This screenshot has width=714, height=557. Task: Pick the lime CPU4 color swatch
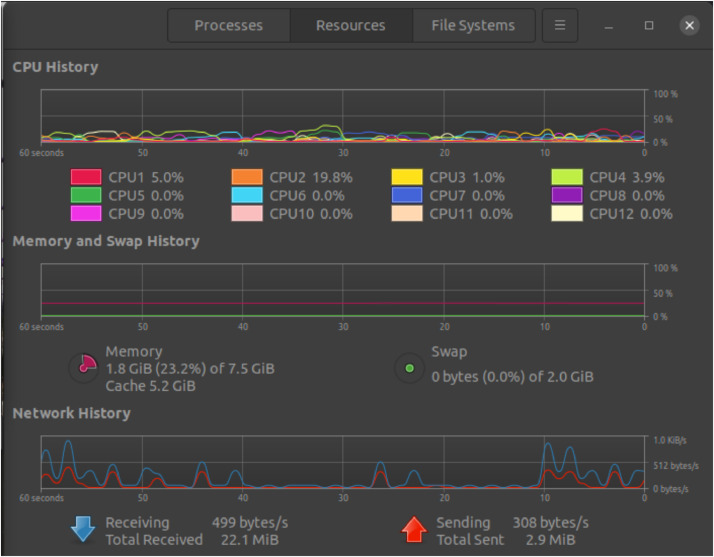coord(567,177)
